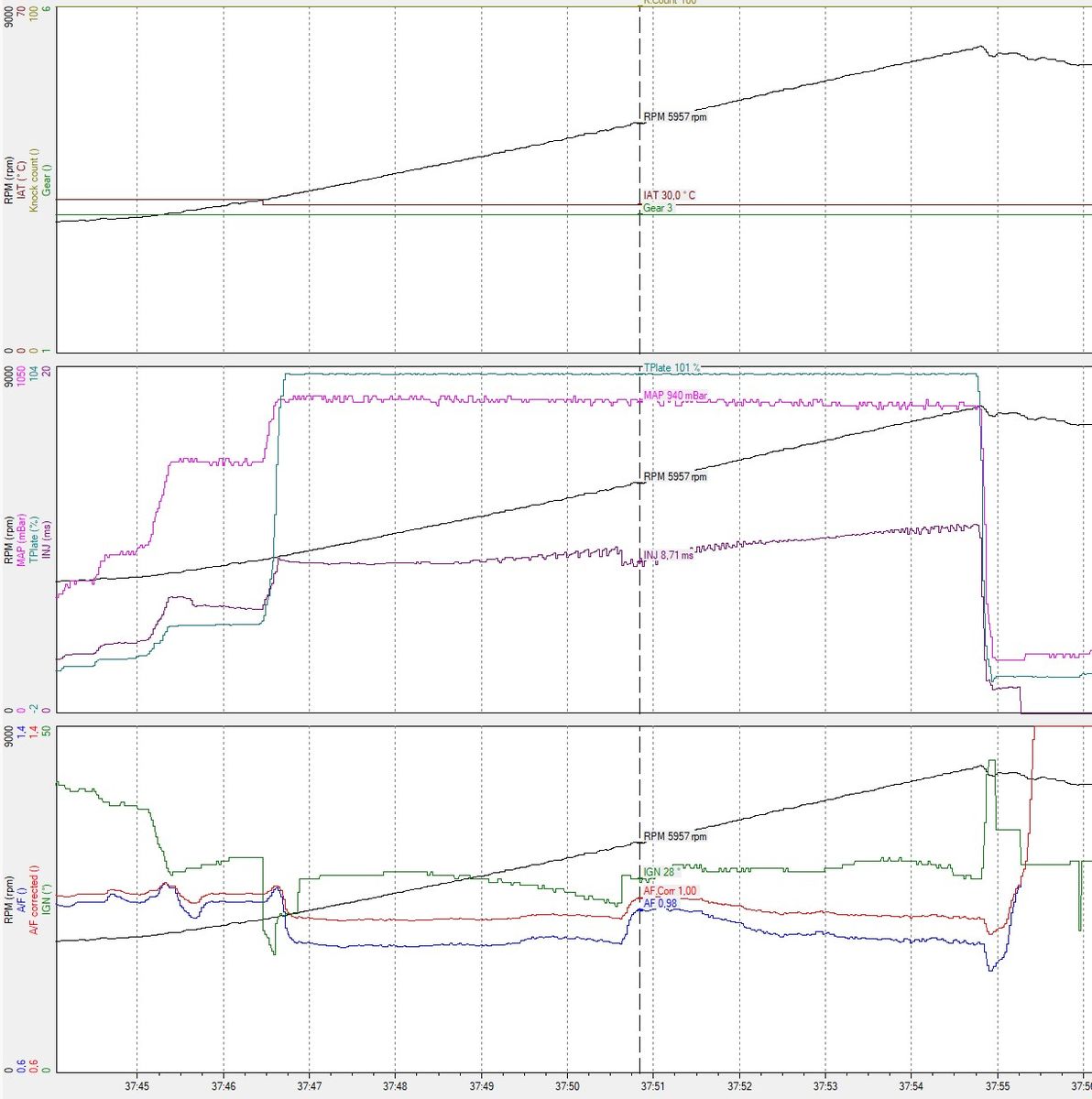
Task: Click the 37:45 time axis label
Action: [136, 1086]
